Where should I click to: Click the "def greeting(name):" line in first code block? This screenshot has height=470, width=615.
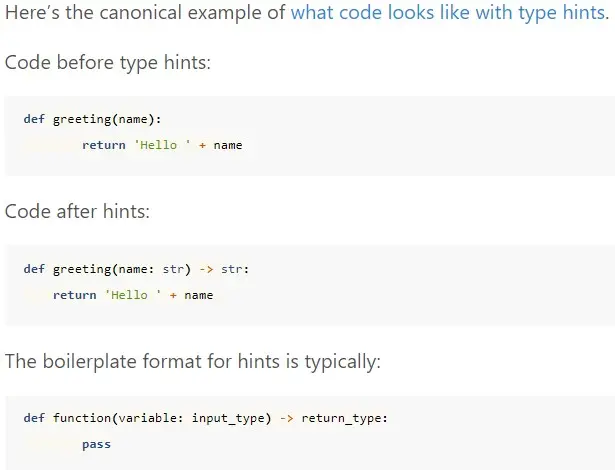tap(93, 119)
